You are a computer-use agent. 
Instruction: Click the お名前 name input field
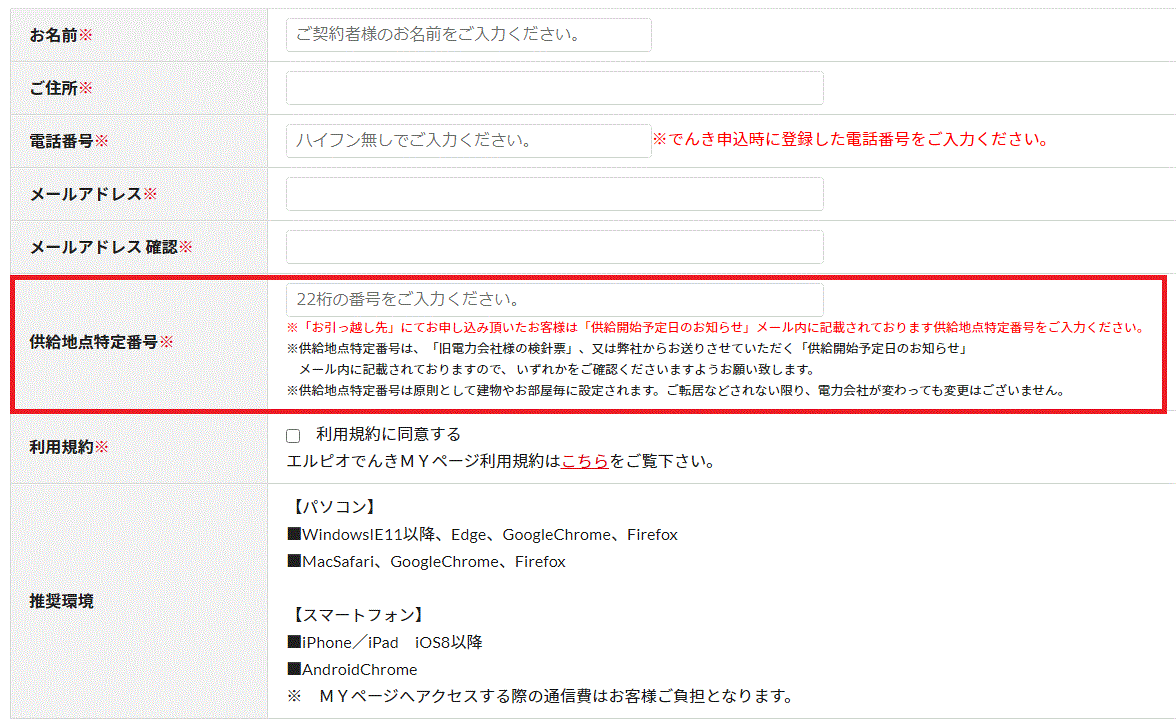tap(468, 35)
